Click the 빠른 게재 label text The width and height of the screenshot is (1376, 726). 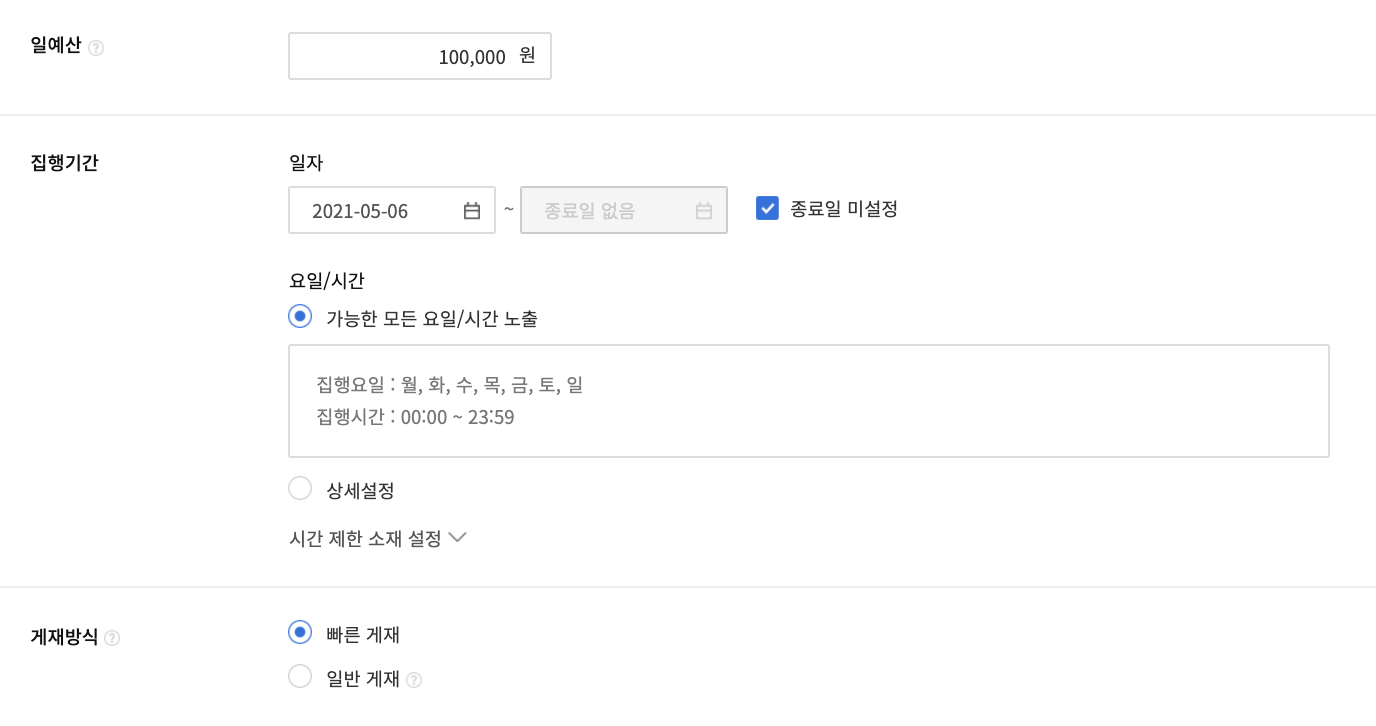(x=363, y=634)
